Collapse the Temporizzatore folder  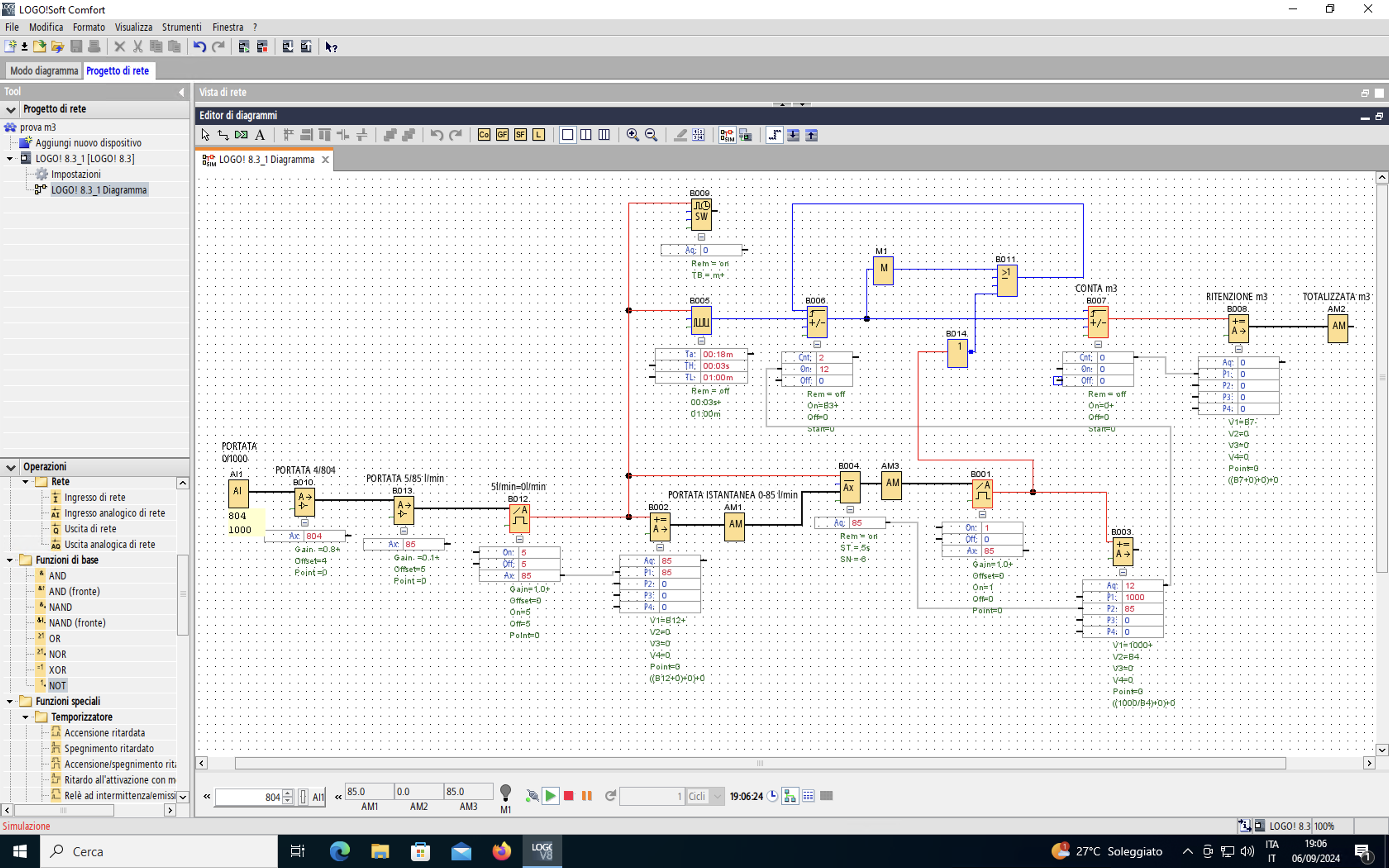(25, 717)
